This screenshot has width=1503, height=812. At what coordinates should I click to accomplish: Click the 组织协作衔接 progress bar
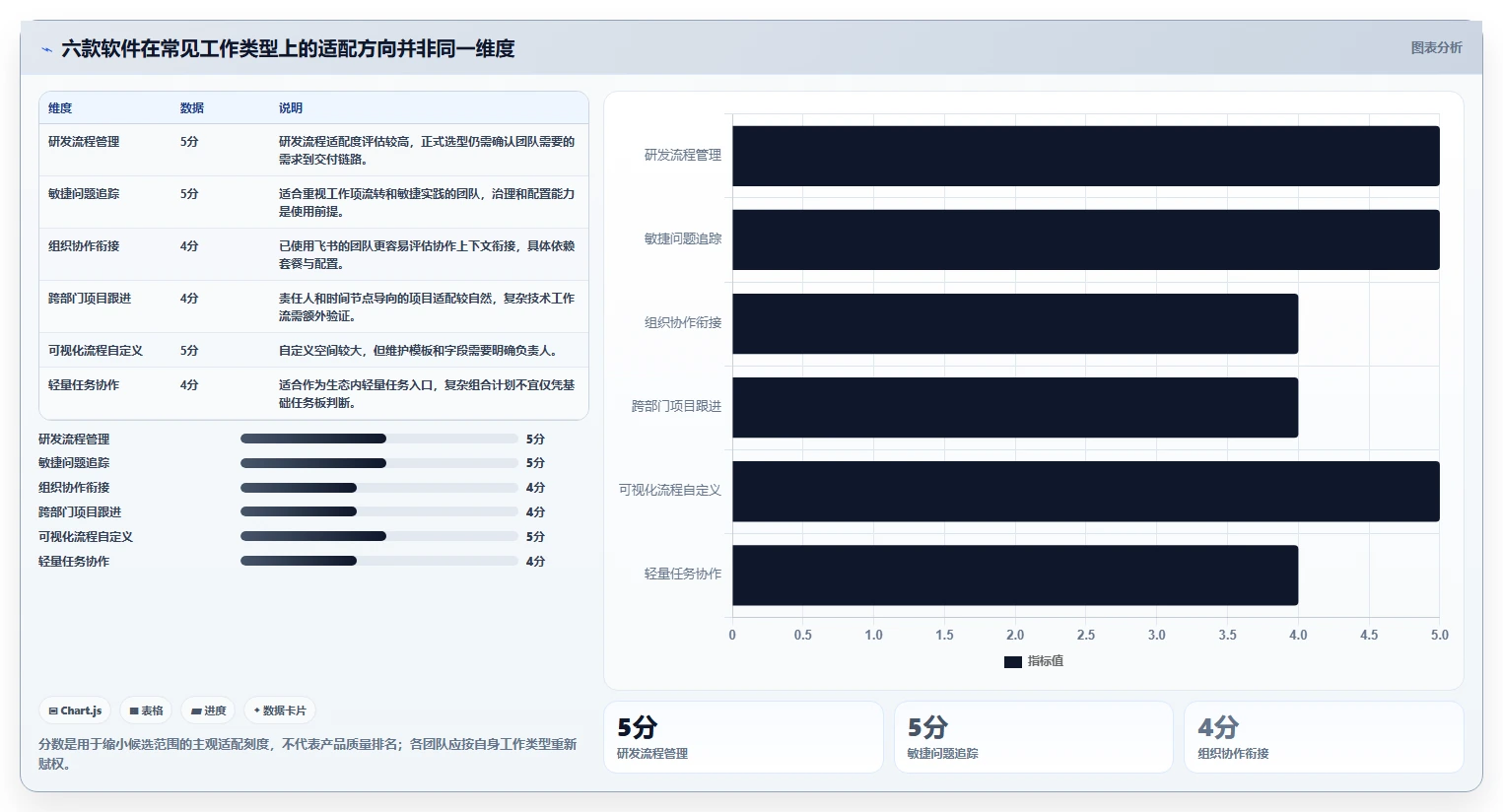378,488
